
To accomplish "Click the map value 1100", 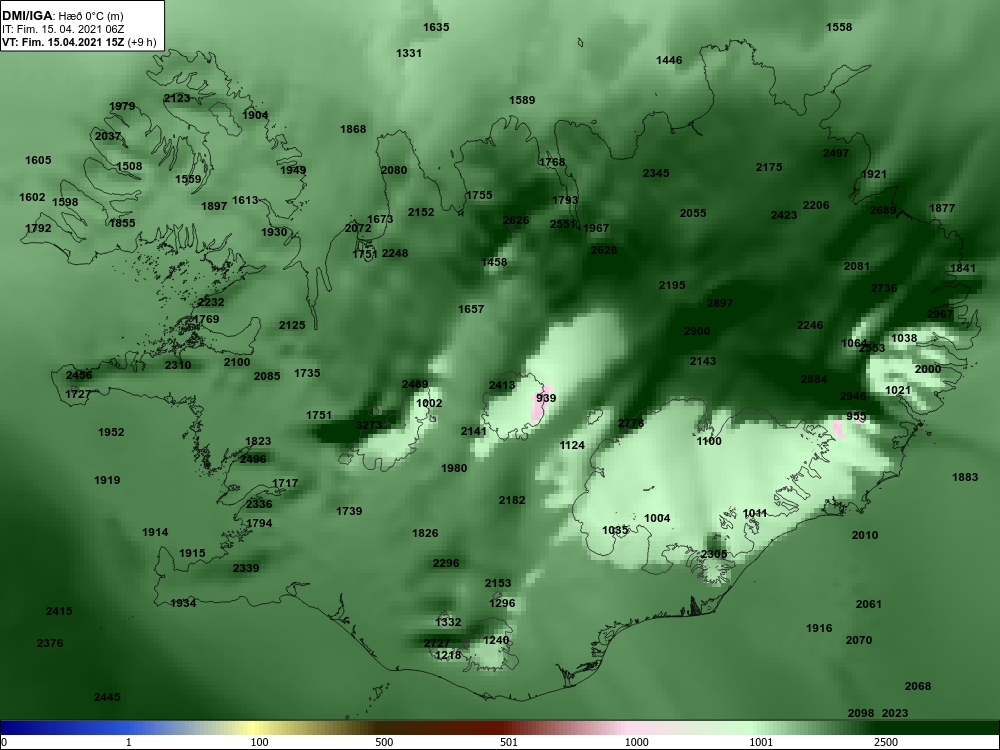I will (x=709, y=441).
